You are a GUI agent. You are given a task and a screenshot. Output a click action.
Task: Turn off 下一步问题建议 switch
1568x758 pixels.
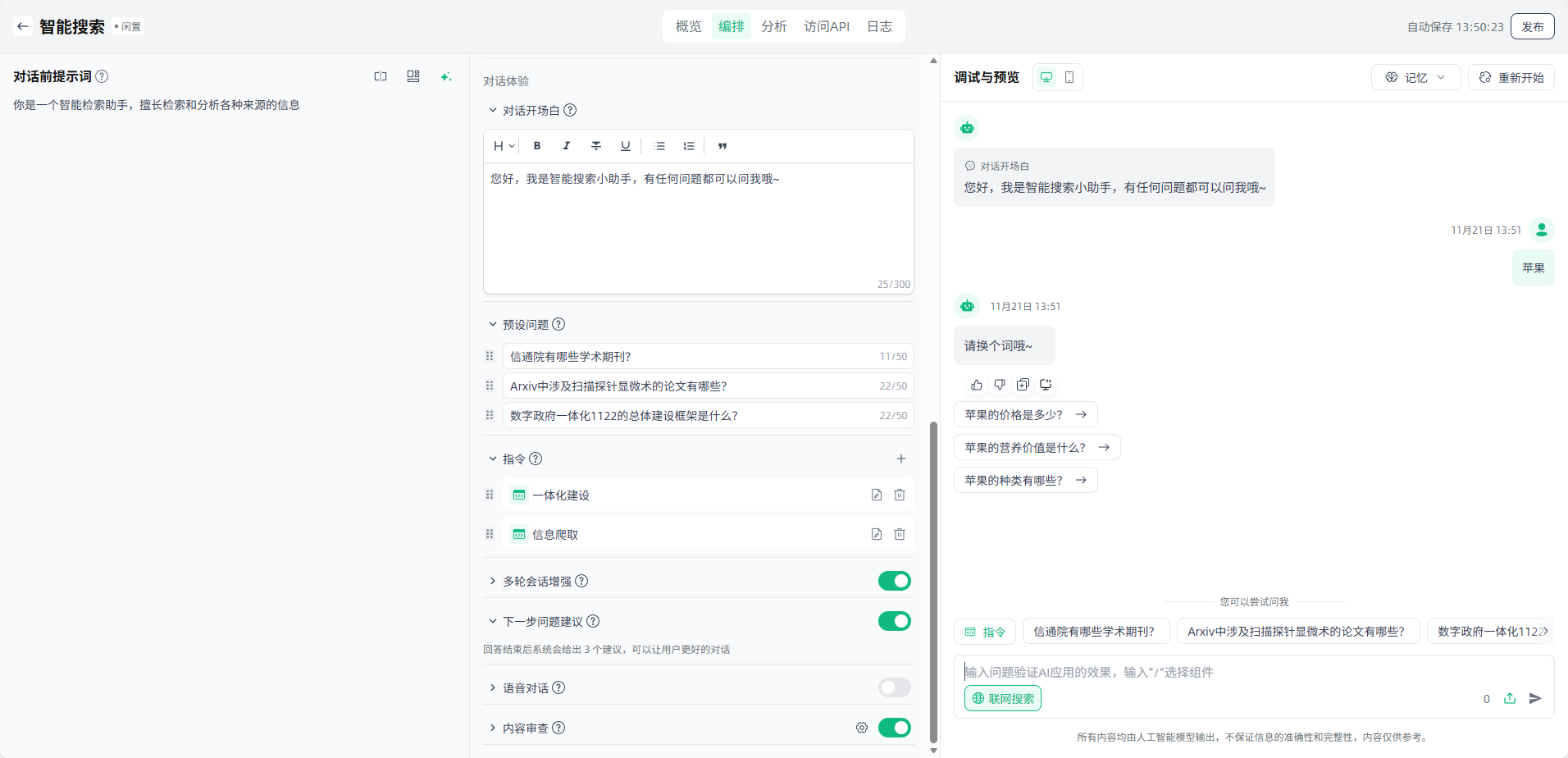[x=894, y=621]
